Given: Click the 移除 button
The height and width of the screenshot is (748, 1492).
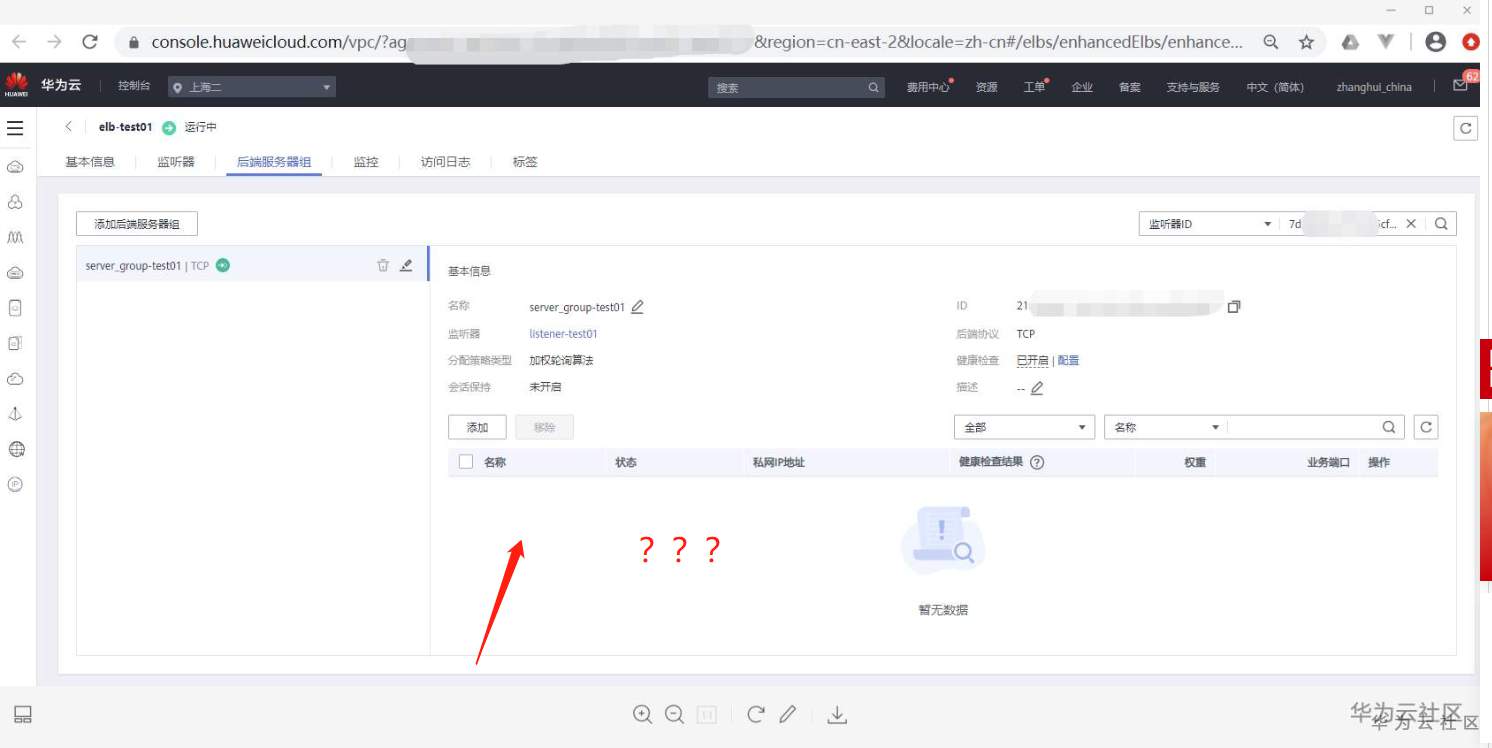Looking at the screenshot, I should click(544, 427).
